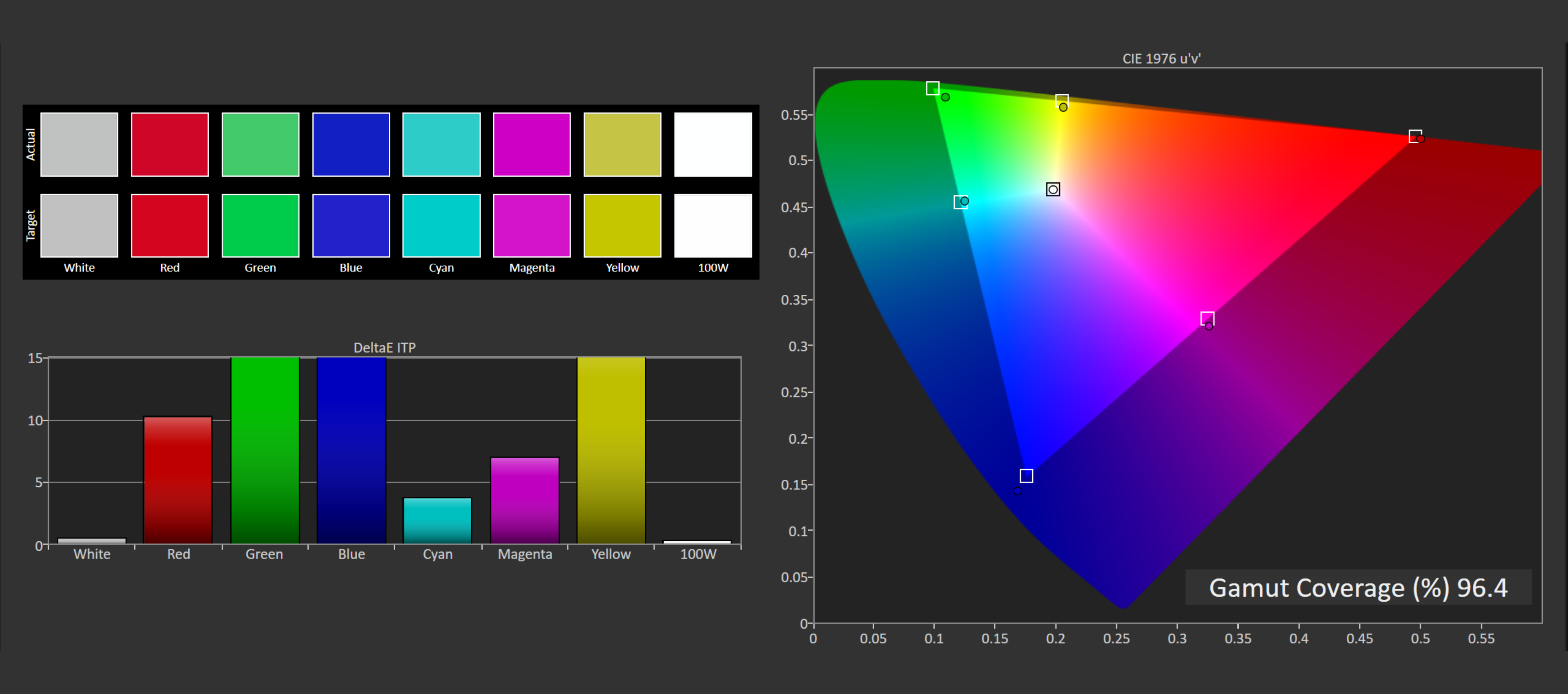Click the Yellow label under DeltaE chart
Viewport: 1568px width, 694px height.
click(611, 554)
